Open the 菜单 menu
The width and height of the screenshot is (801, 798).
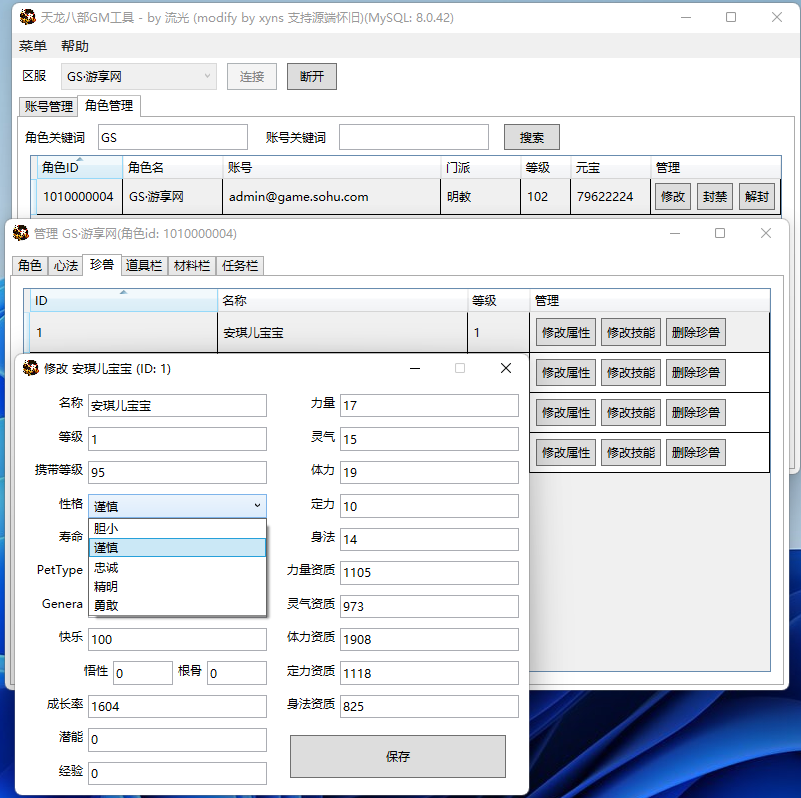point(33,46)
